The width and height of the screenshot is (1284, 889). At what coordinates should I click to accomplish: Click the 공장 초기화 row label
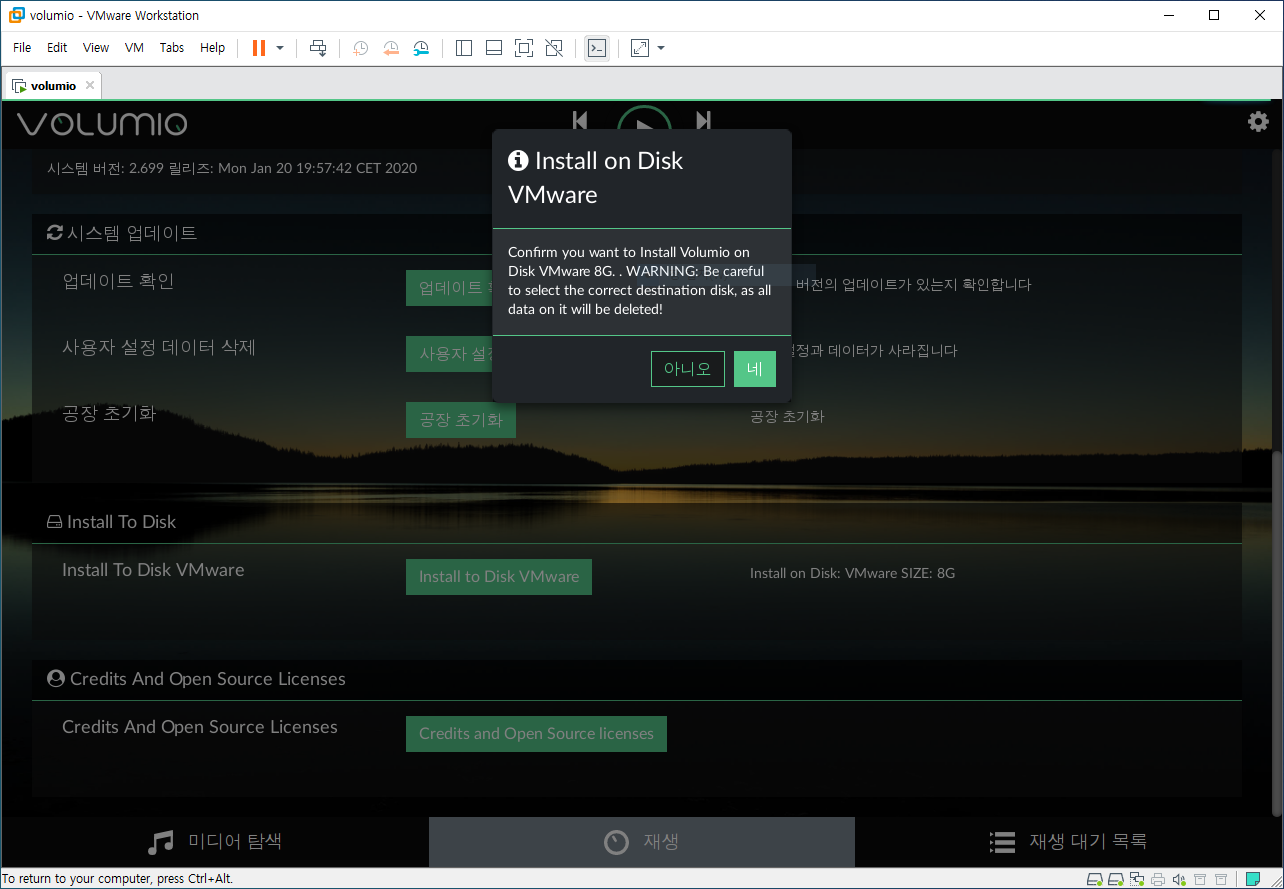pos(109,413)
